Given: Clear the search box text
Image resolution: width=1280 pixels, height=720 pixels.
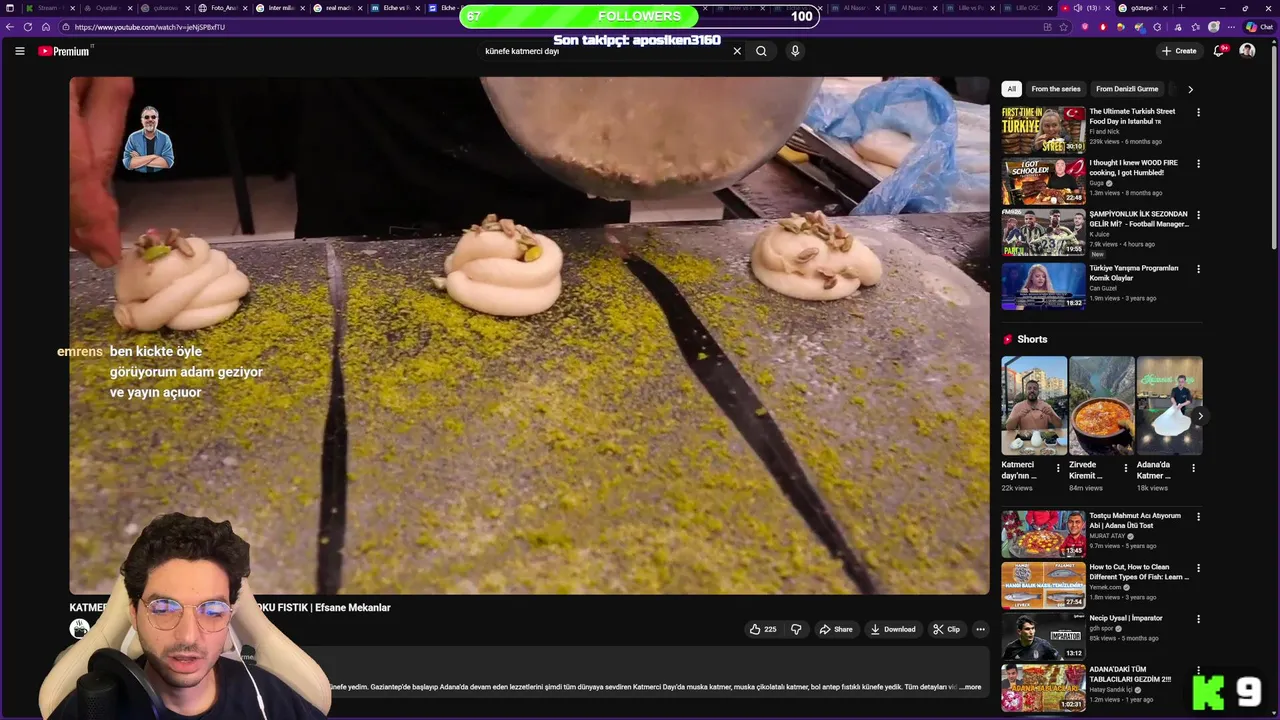Looking at the screenshot, I should click(737, 51).
